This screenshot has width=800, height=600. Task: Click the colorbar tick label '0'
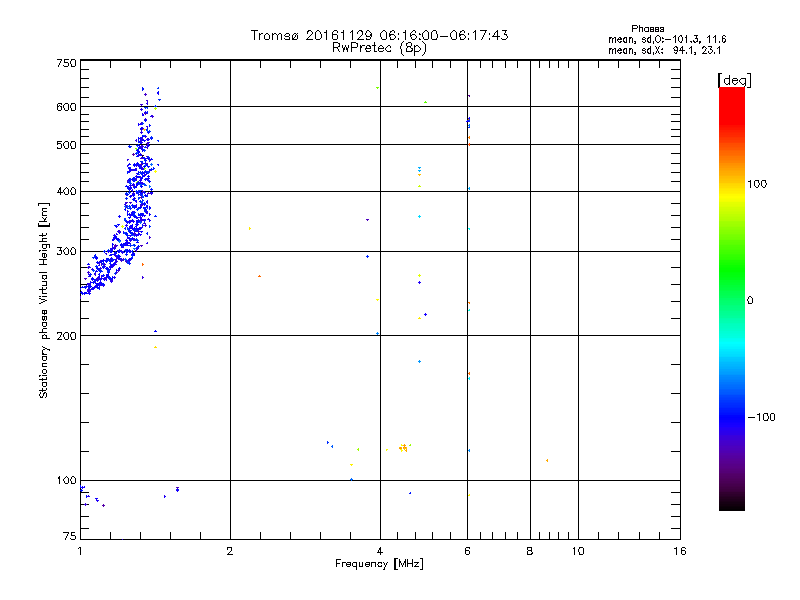click(x=749, y=301)
